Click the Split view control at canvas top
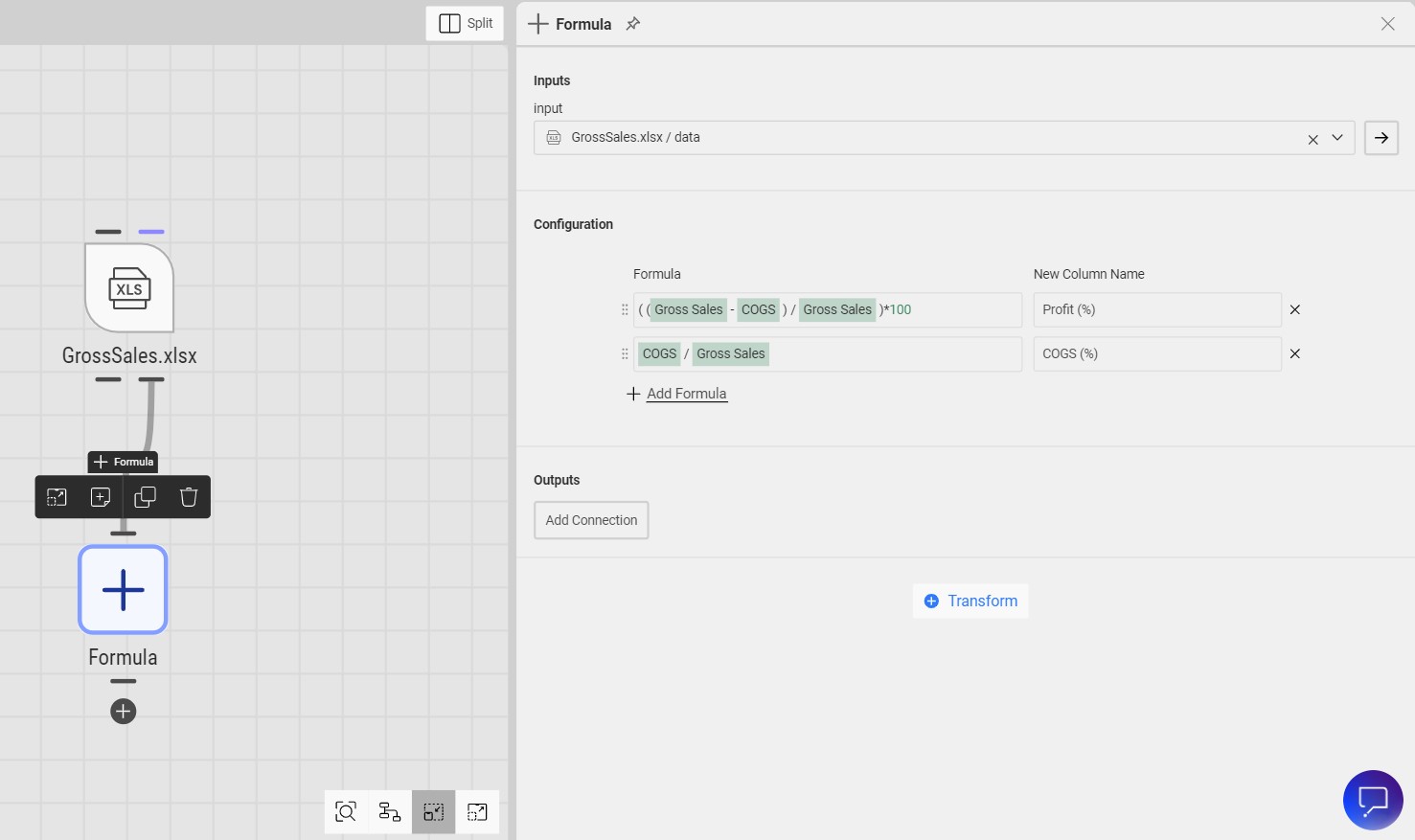This screenshot has height=840, width=1415. [464, 23]
